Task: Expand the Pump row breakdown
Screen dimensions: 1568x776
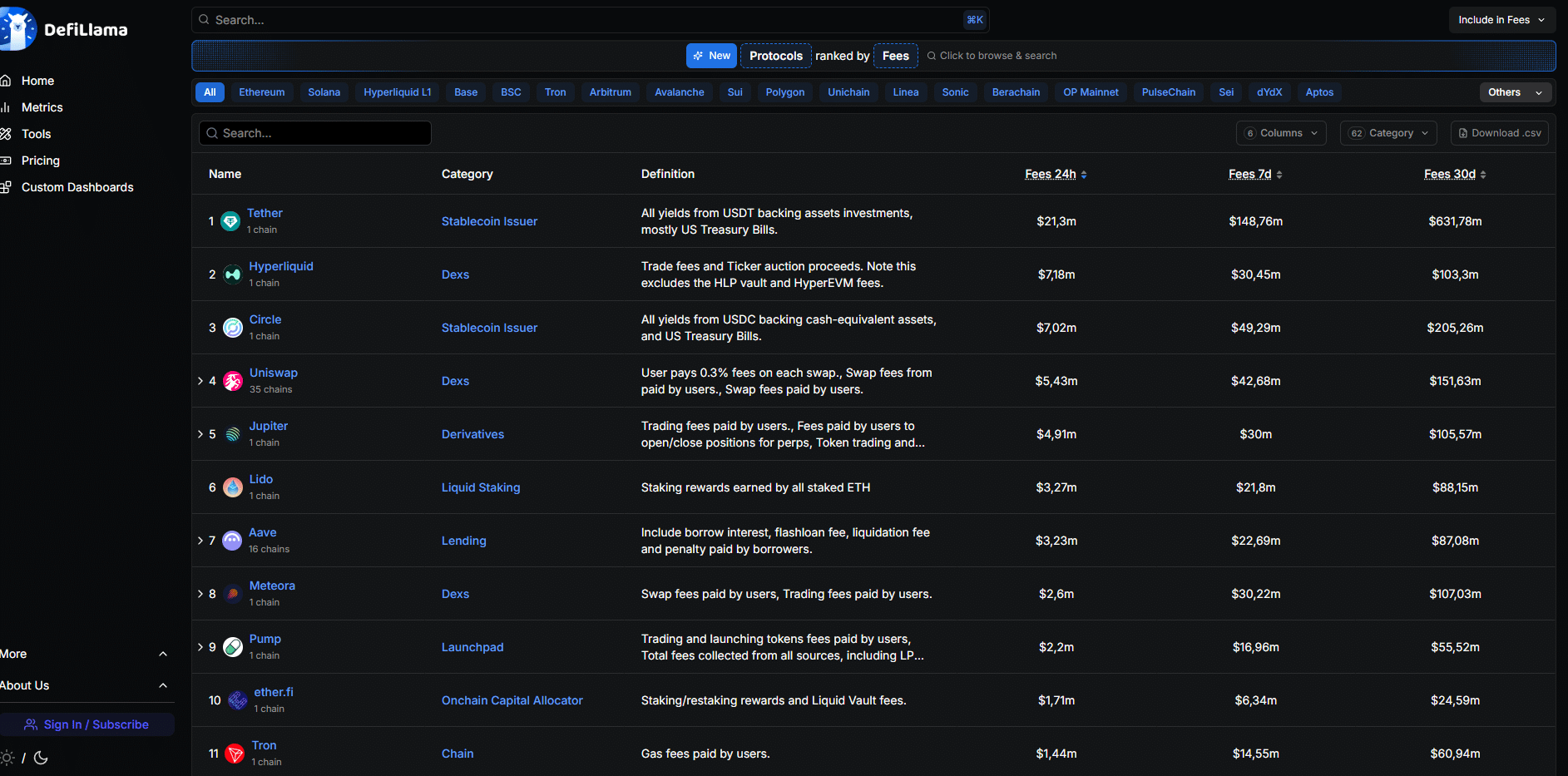Action: [x=200, y=647]
